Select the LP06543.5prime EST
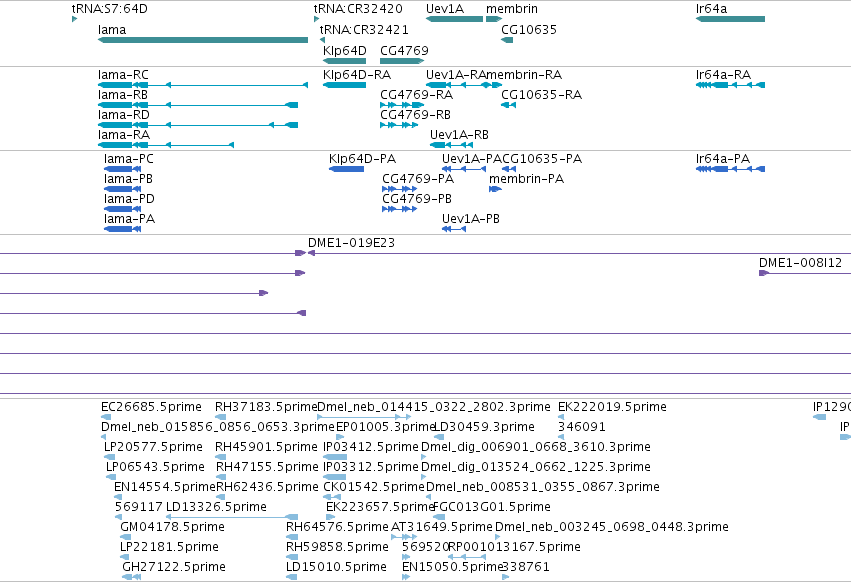Viewport: 851px width, 582px height. point(155,467)
